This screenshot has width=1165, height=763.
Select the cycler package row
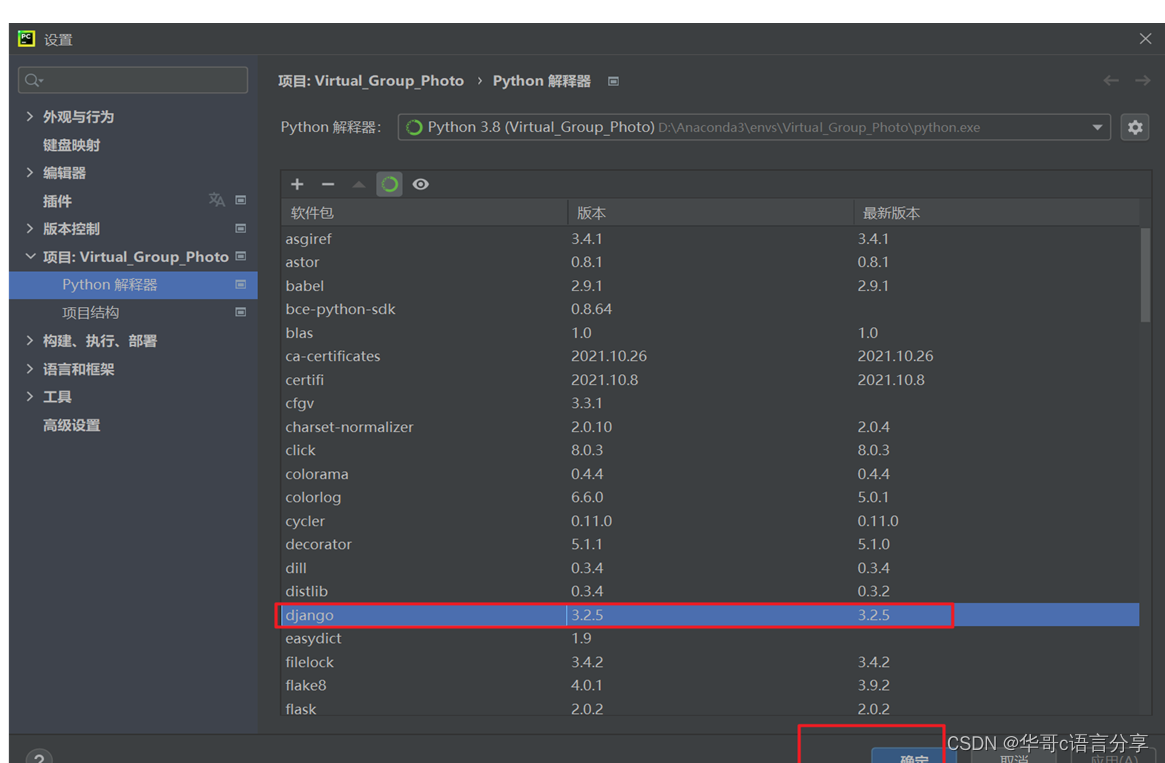pyautogui.click(x=710, y=521)
